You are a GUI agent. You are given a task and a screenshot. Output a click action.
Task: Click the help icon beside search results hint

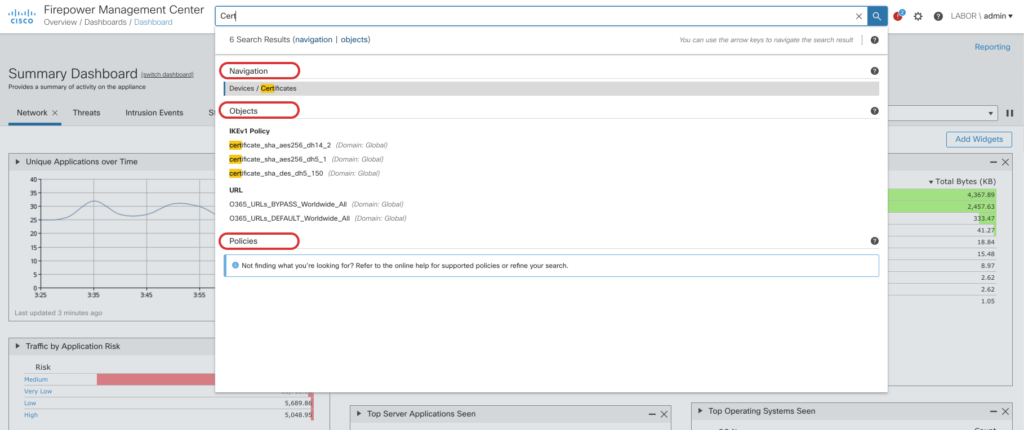tap(874, 40)
